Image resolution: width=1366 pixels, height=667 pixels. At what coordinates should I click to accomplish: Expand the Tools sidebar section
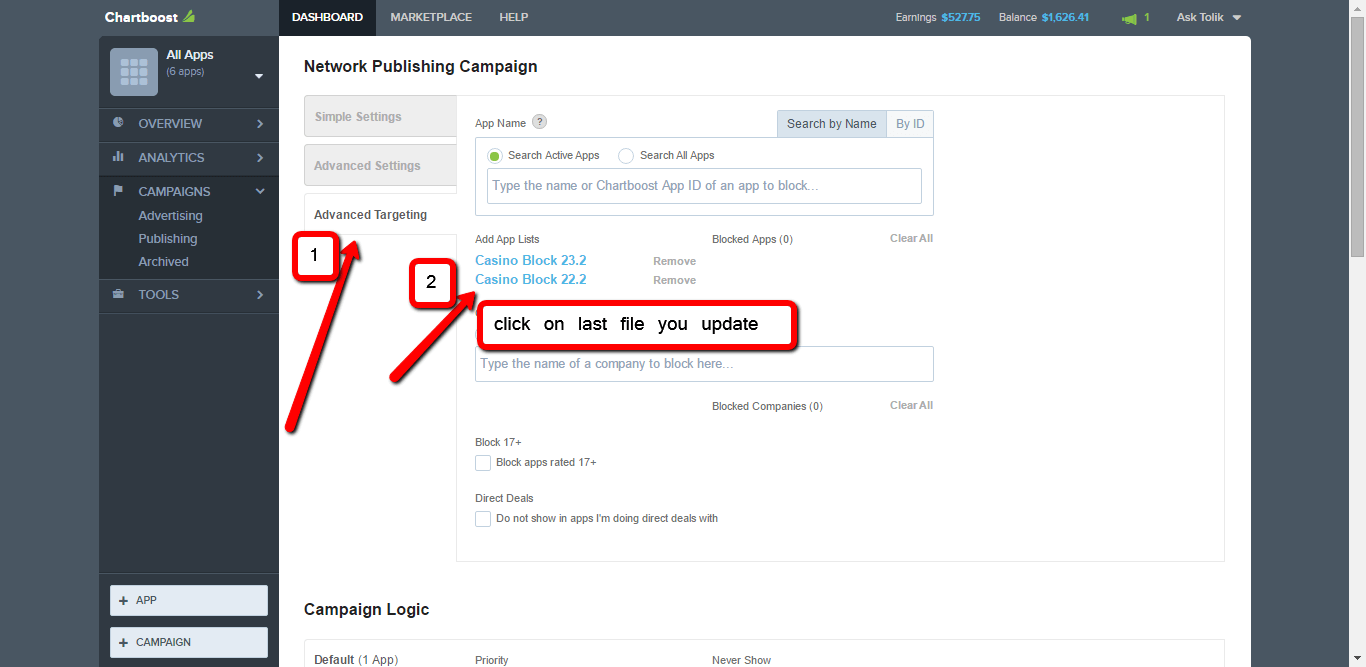click(260, 295)
